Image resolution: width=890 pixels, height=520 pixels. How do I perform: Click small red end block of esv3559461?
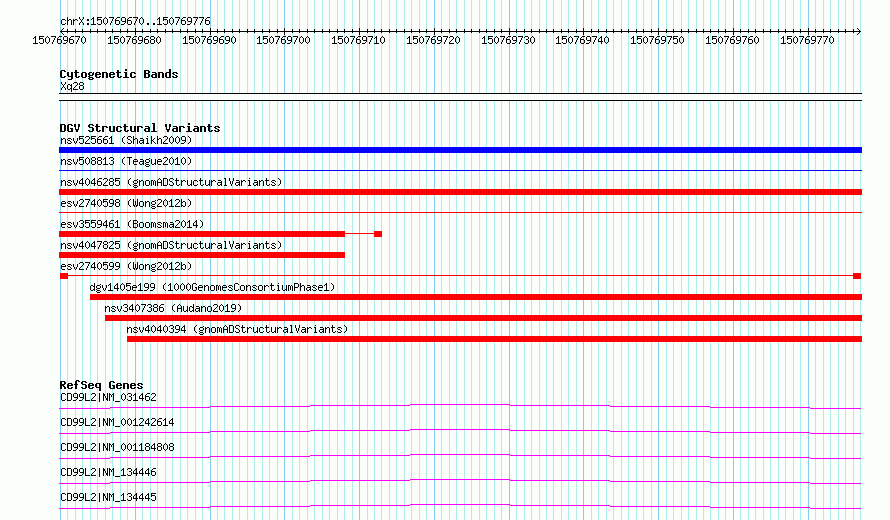pyautogui.click(x=378, y=234)
